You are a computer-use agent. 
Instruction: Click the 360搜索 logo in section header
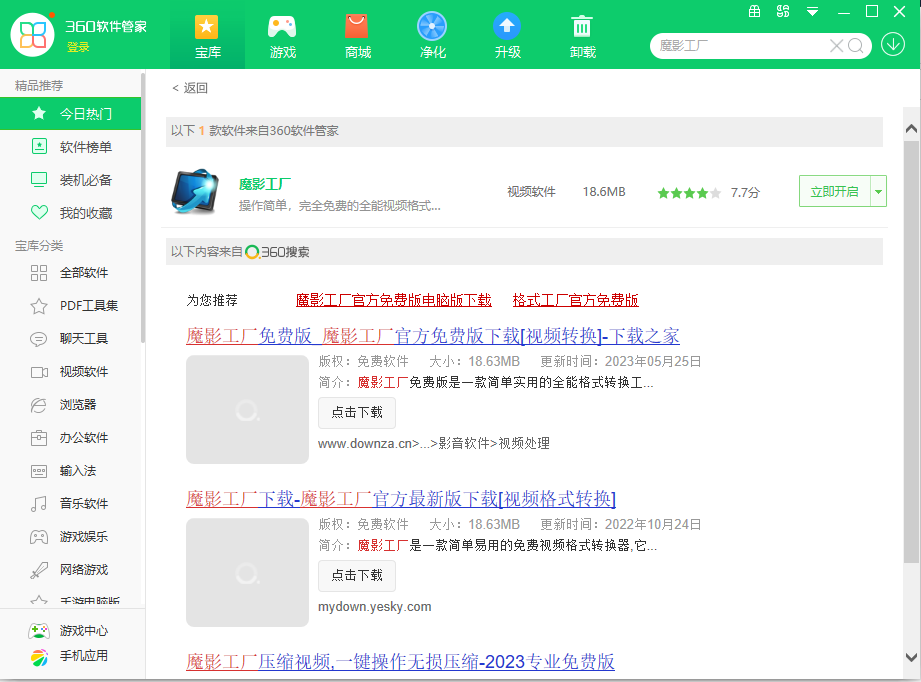click(x=277, y=252)
